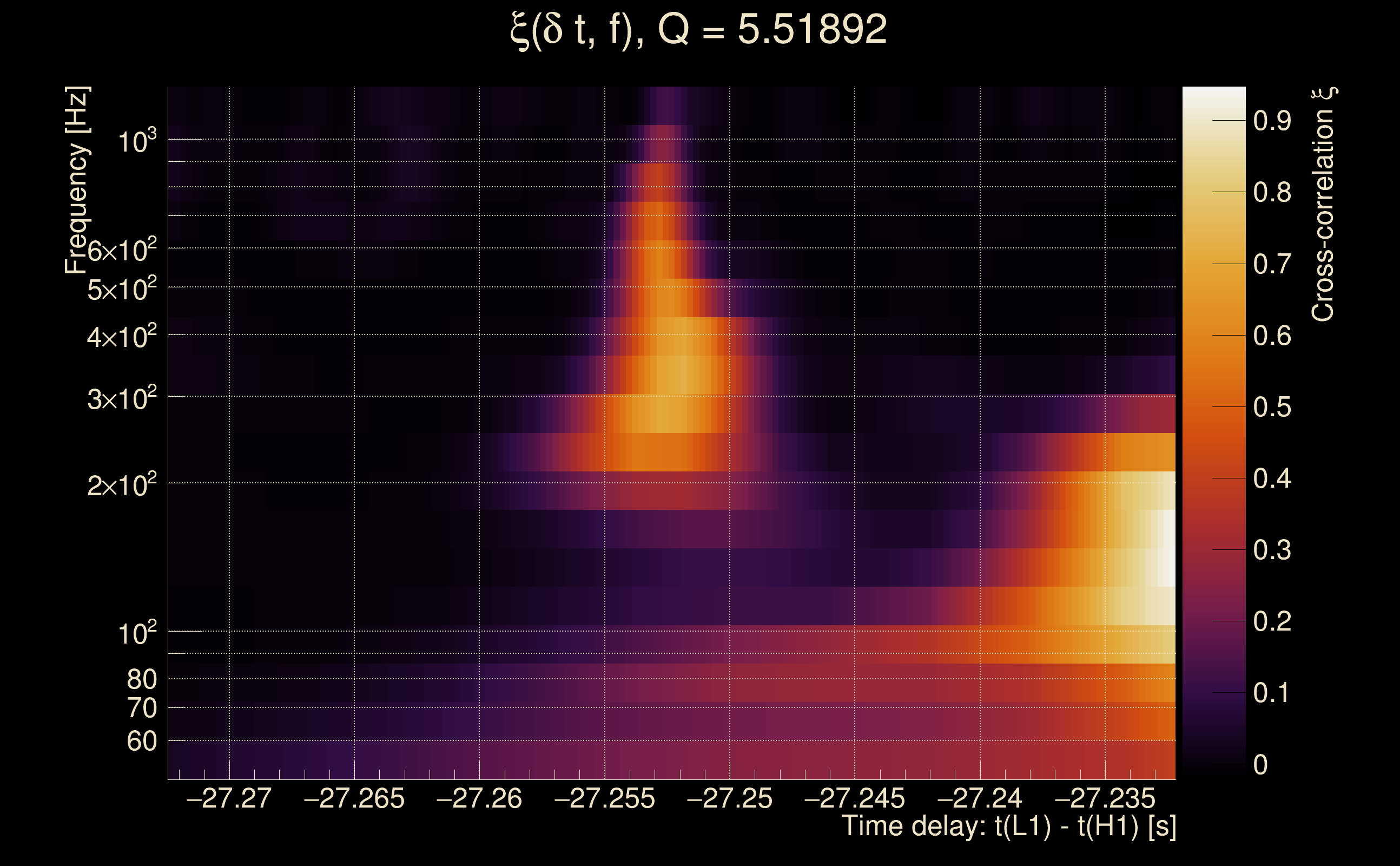
Task: Click the 0 label on the colorbar
Action: point(1260,765)
